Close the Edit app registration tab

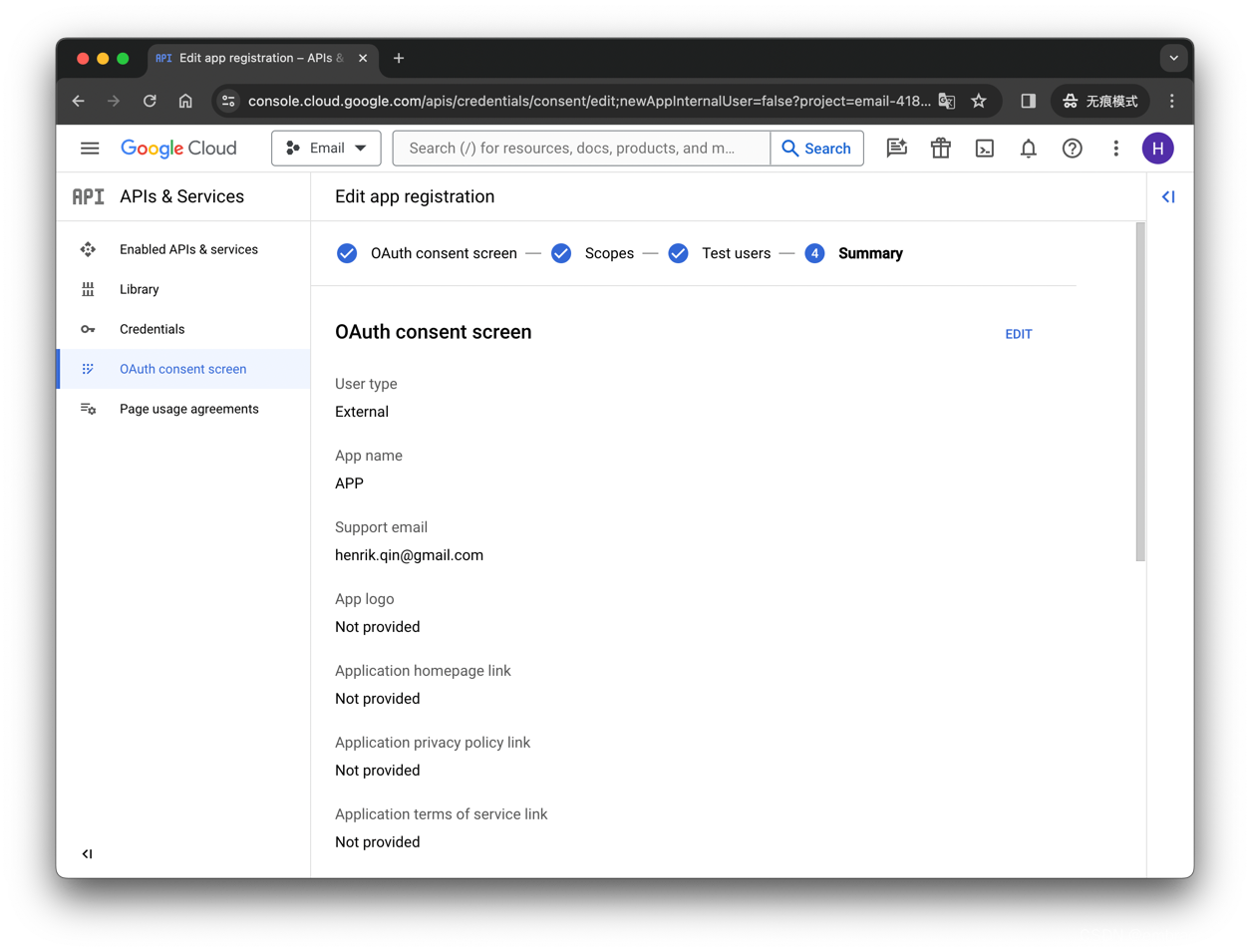[363, 58]
